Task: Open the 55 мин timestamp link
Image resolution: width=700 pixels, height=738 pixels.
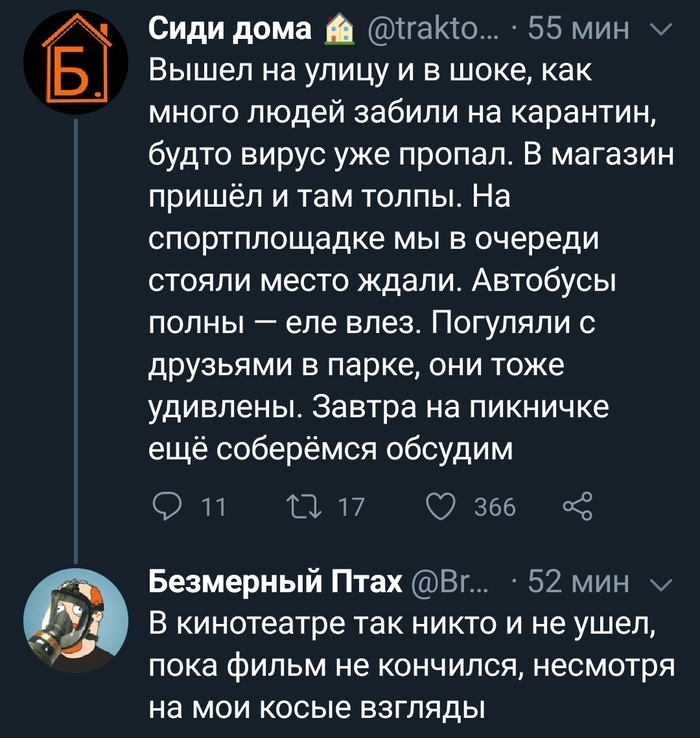Action: tap(578, 32)
